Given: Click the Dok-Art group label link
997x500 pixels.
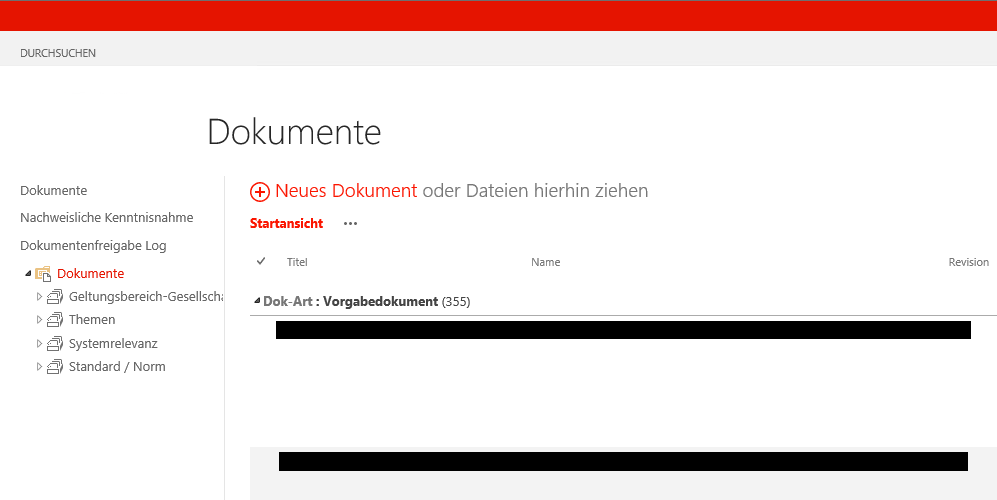Looking at the screenshot, I should [x=287, y=302].
